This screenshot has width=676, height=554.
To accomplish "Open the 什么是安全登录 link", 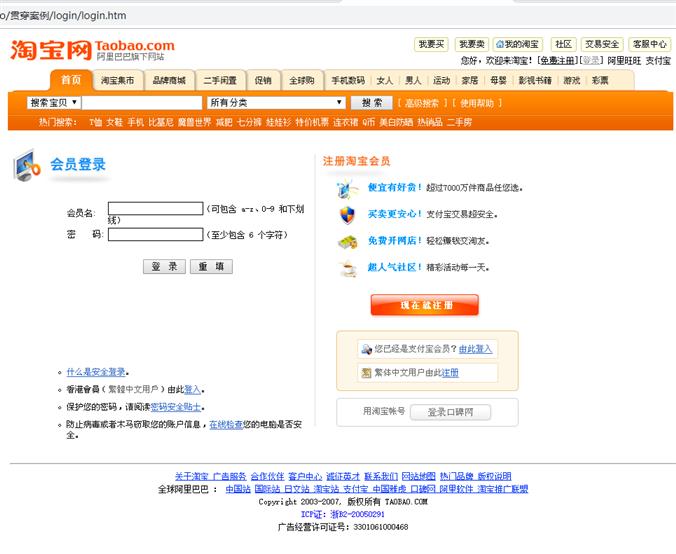I will coord(96,372).
